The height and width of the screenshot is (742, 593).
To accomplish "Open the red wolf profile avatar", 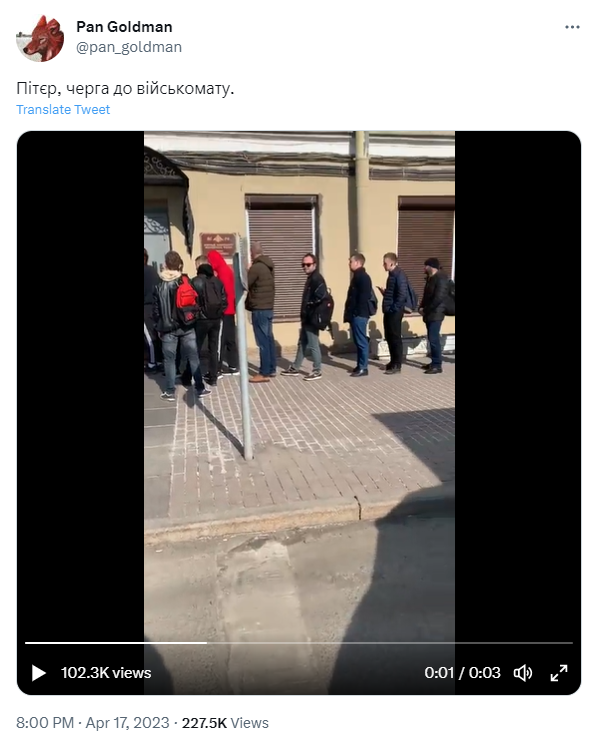I will 40,38.
